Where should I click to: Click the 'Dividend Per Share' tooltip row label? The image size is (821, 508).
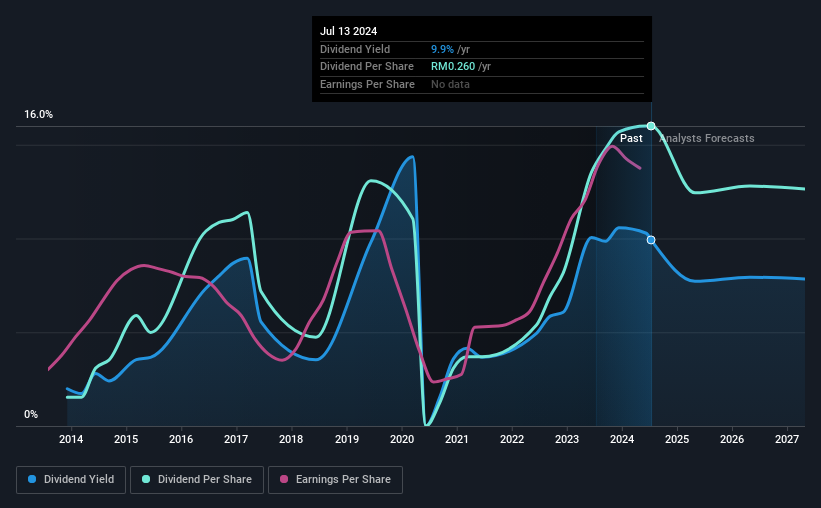pyautogui.click(x=367, y=67)
